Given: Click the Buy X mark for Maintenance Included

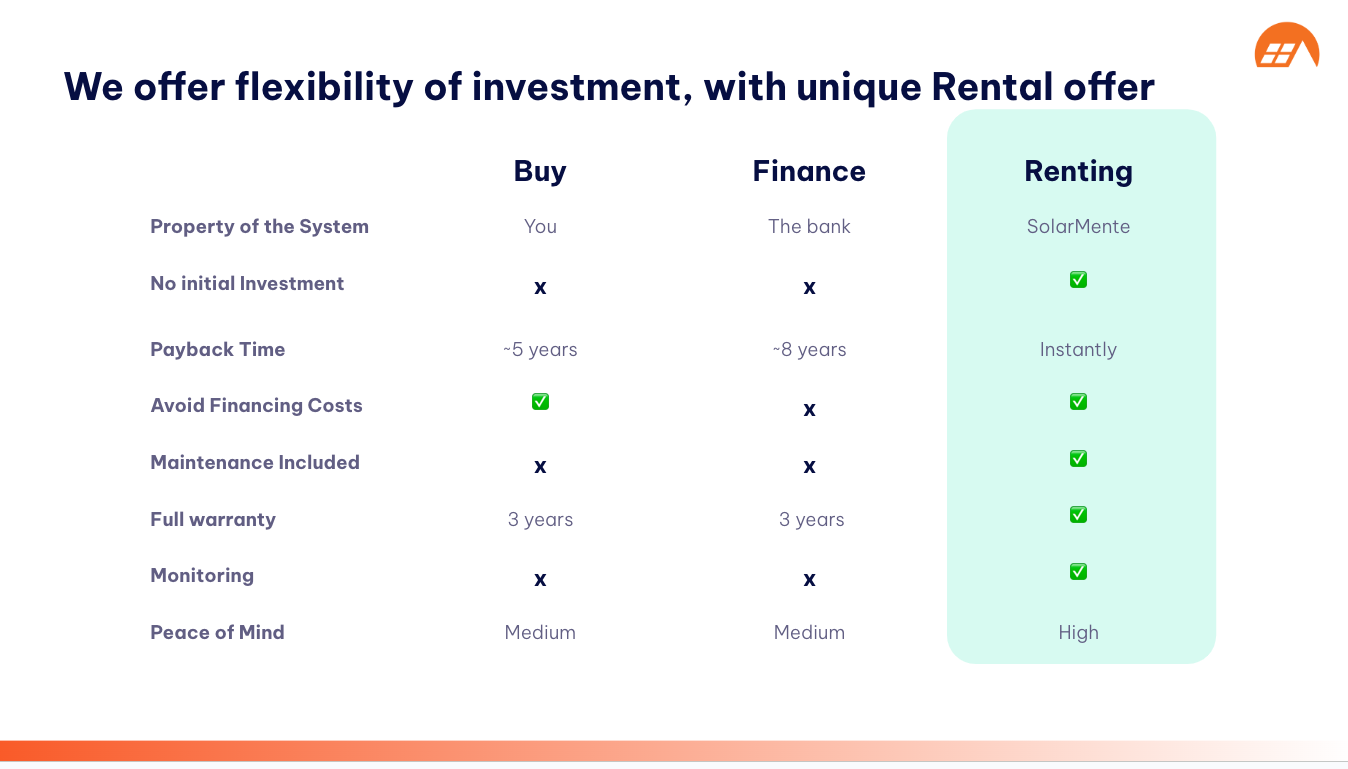Looking at the screenshot, I should 540,466.
